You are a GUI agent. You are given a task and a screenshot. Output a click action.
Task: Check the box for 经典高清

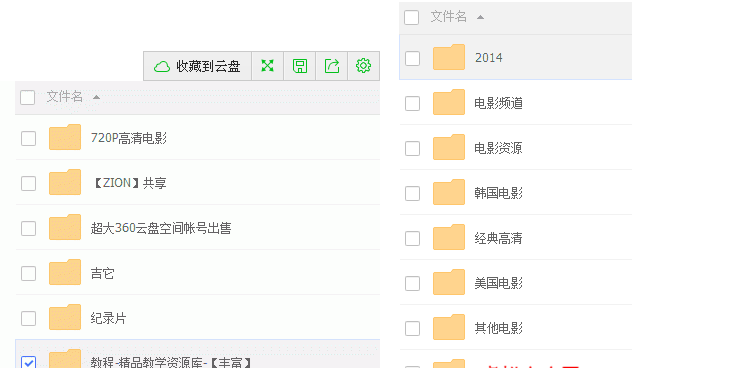pyautogui.click(x=412, y=238)
